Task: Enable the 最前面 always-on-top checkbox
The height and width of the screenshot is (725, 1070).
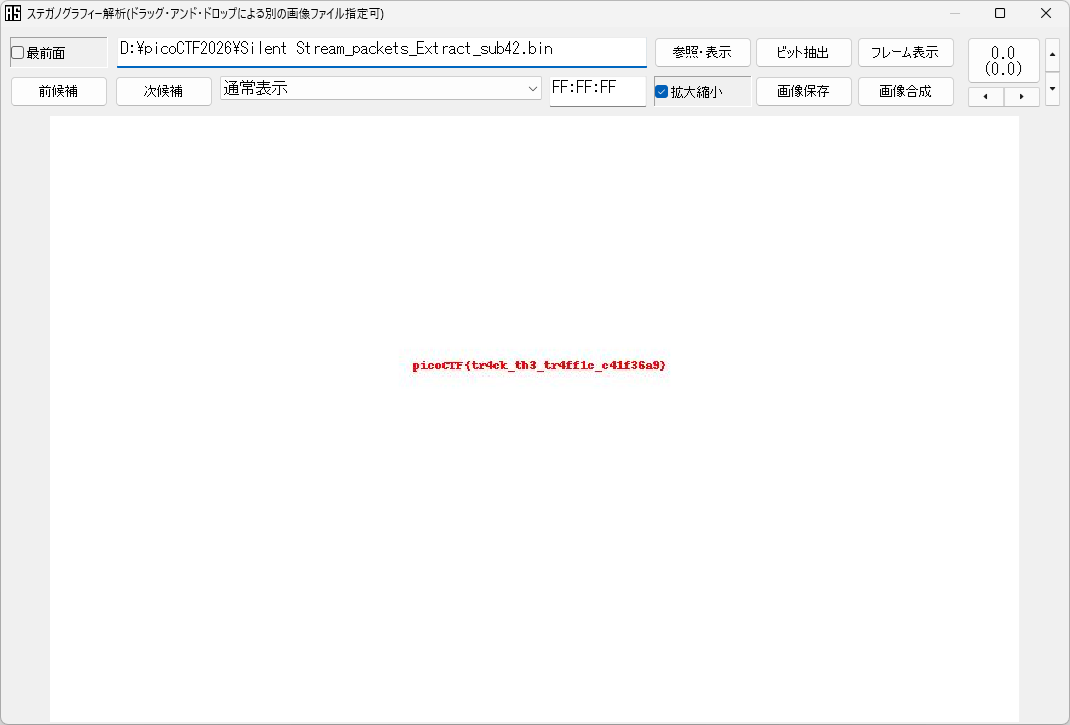Action: tap(18, 53)
